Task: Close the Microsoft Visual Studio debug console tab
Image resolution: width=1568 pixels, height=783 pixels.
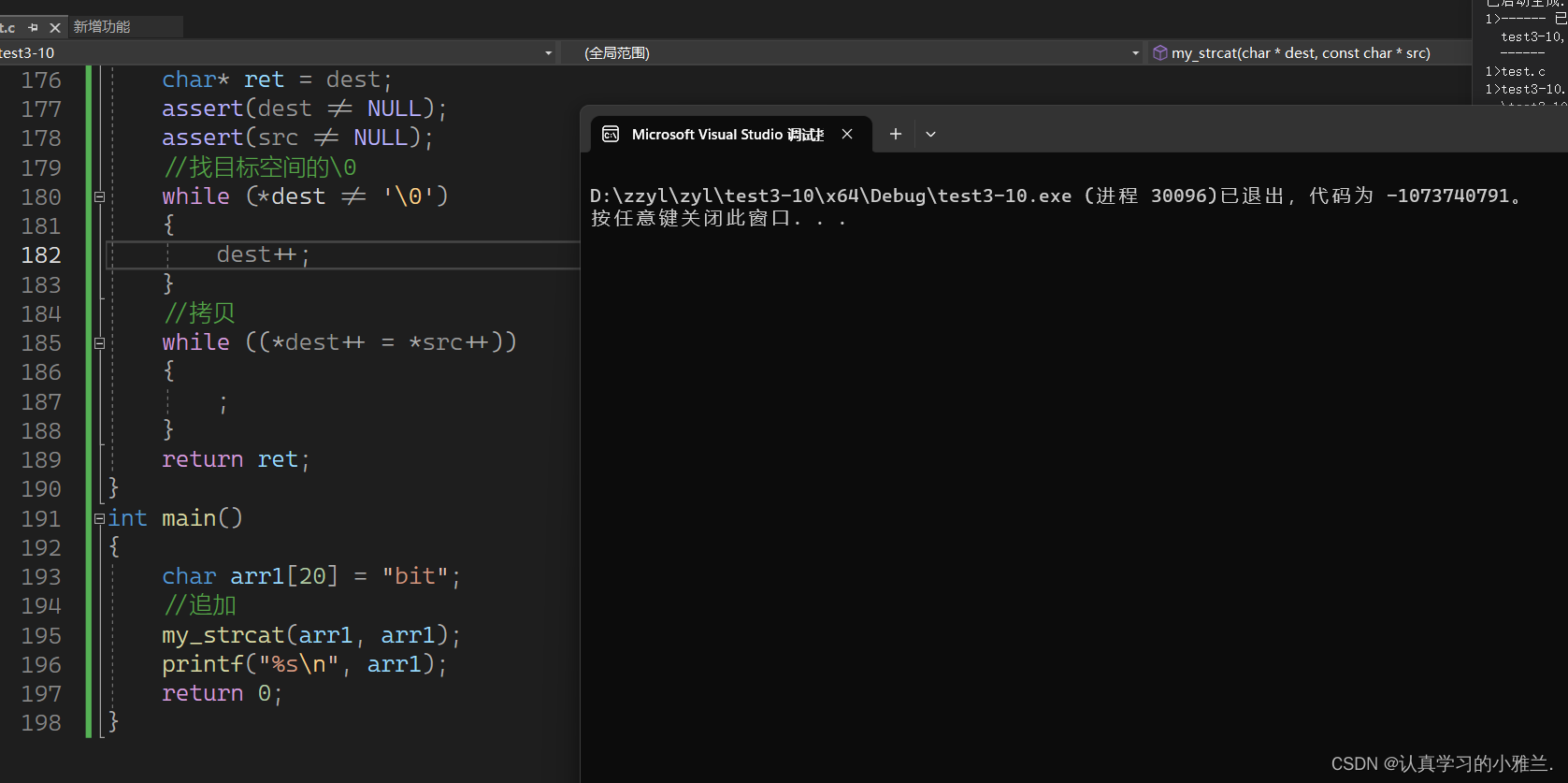Action: tap(847, 134)
